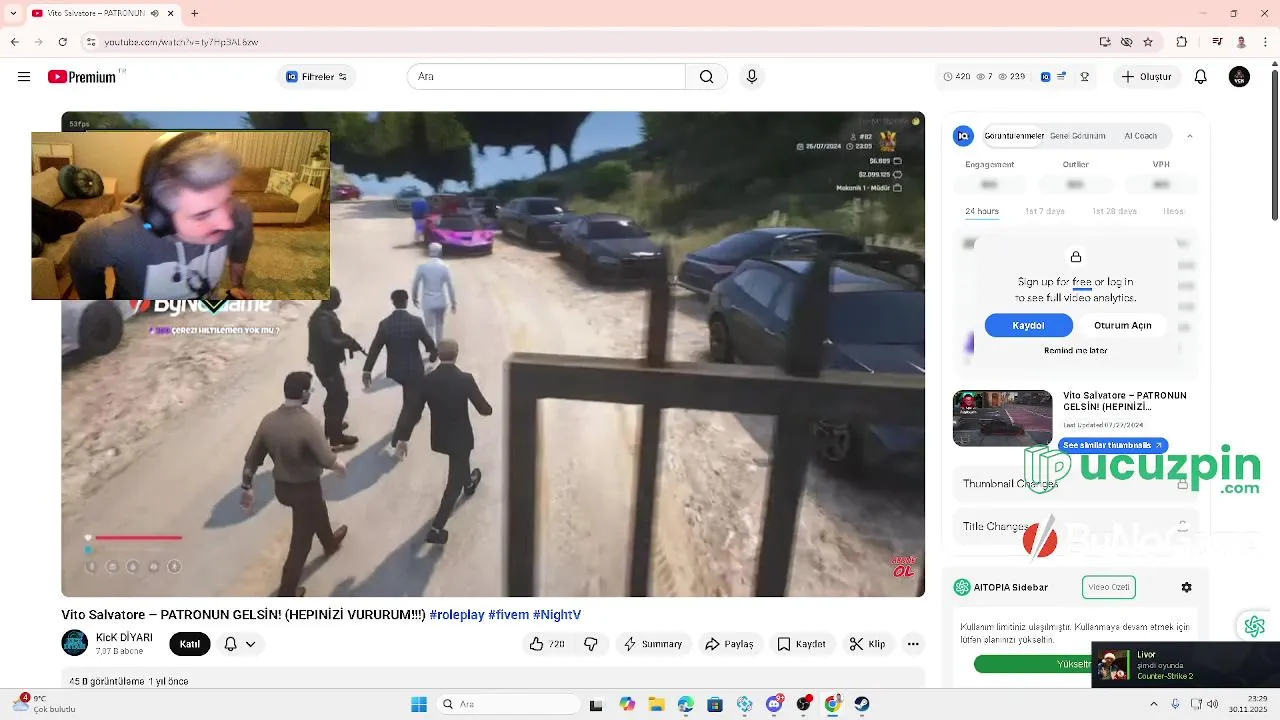1280x720 pixels.
Task: Select the 1st 7 days tab
Action: (x=1044, y=211)
